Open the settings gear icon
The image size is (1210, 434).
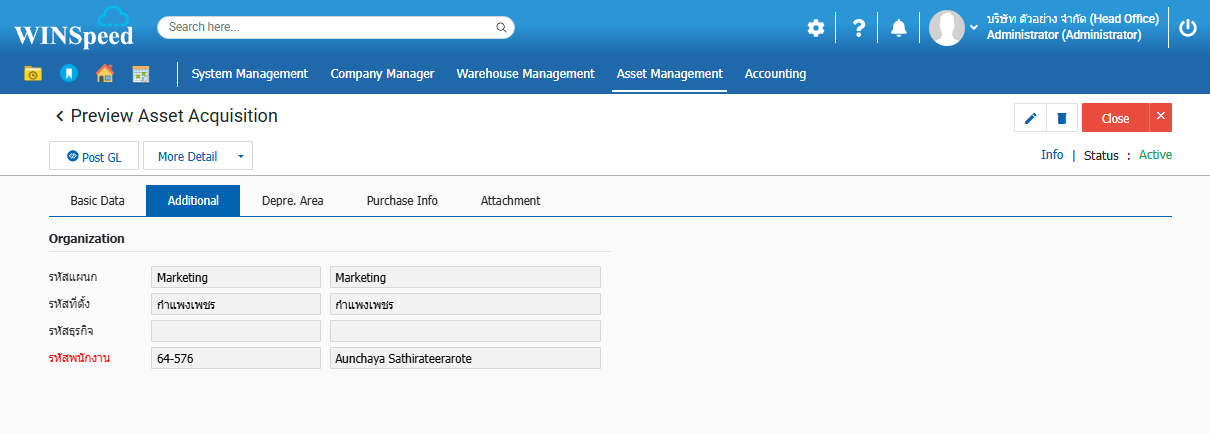(816, 28)
